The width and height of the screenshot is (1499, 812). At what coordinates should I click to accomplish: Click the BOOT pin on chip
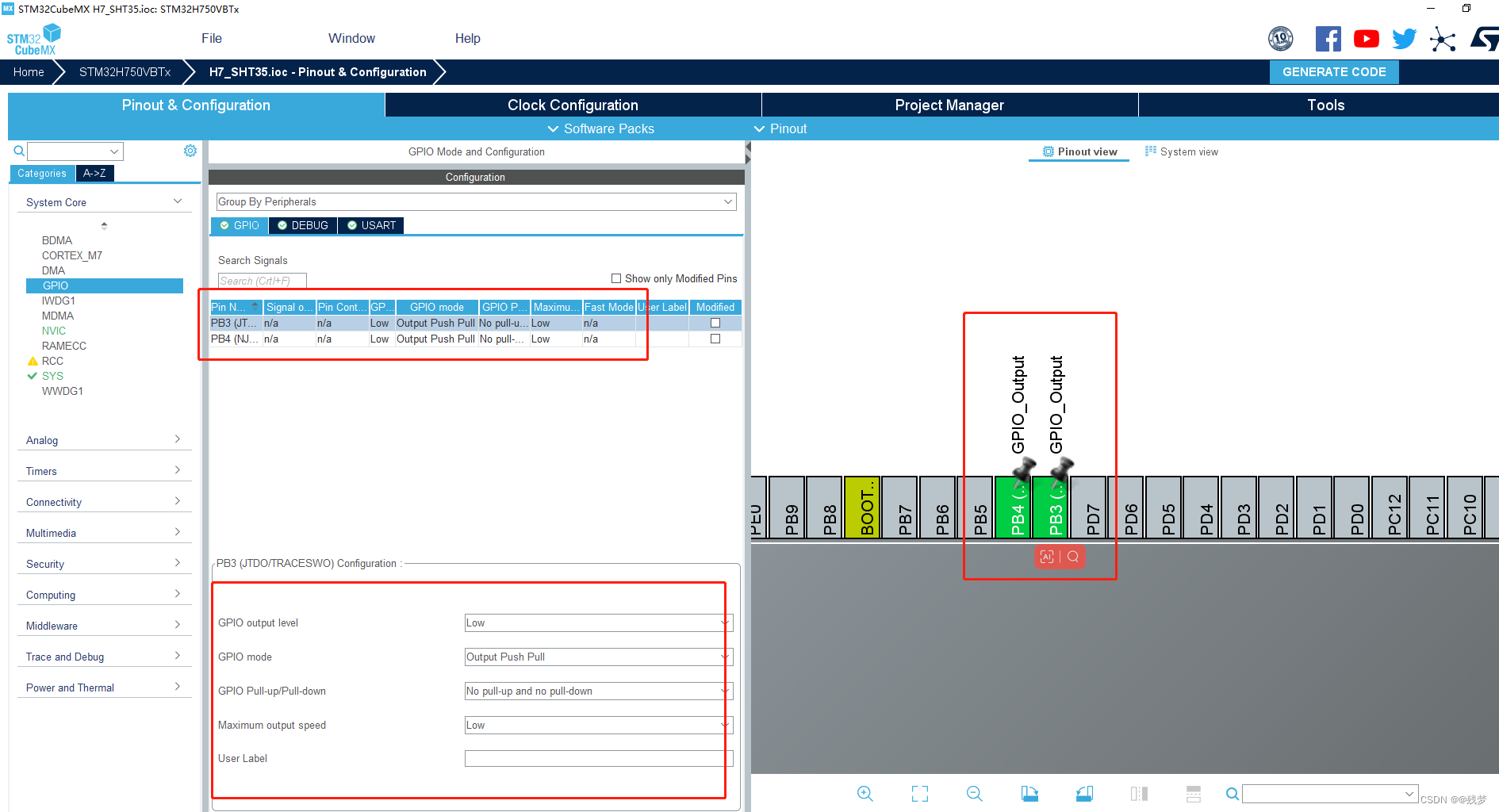862,507
